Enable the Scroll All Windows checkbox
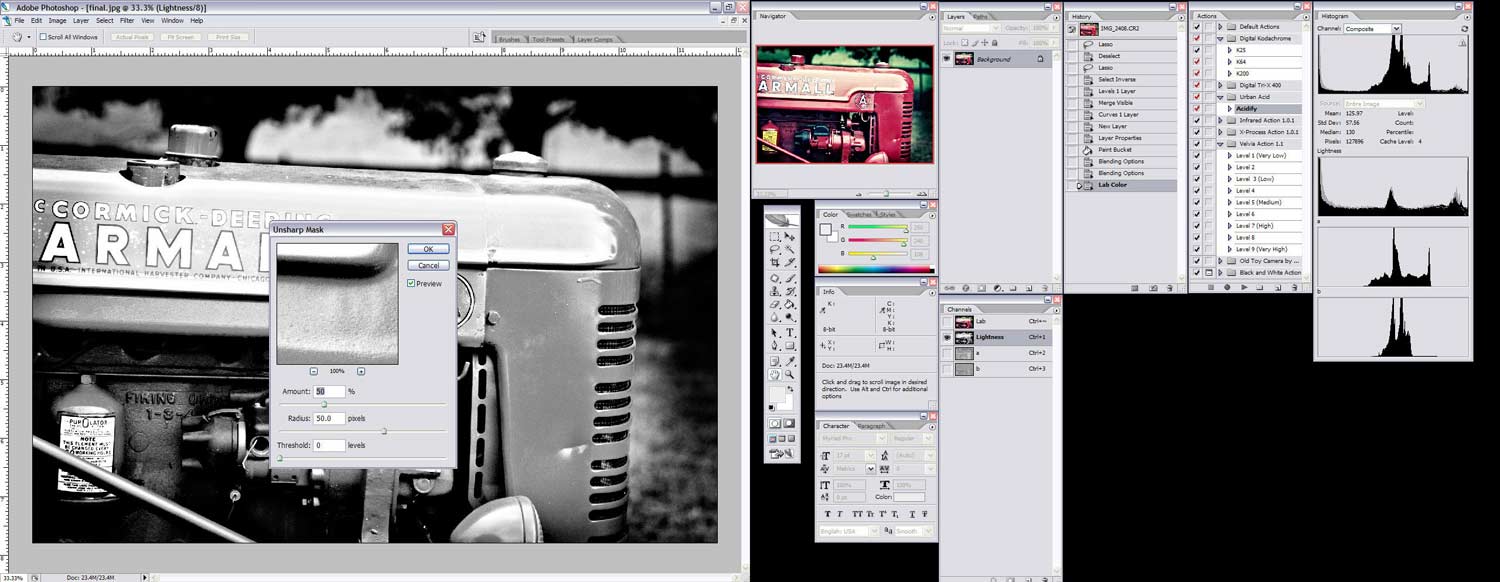 click(43, 37)
